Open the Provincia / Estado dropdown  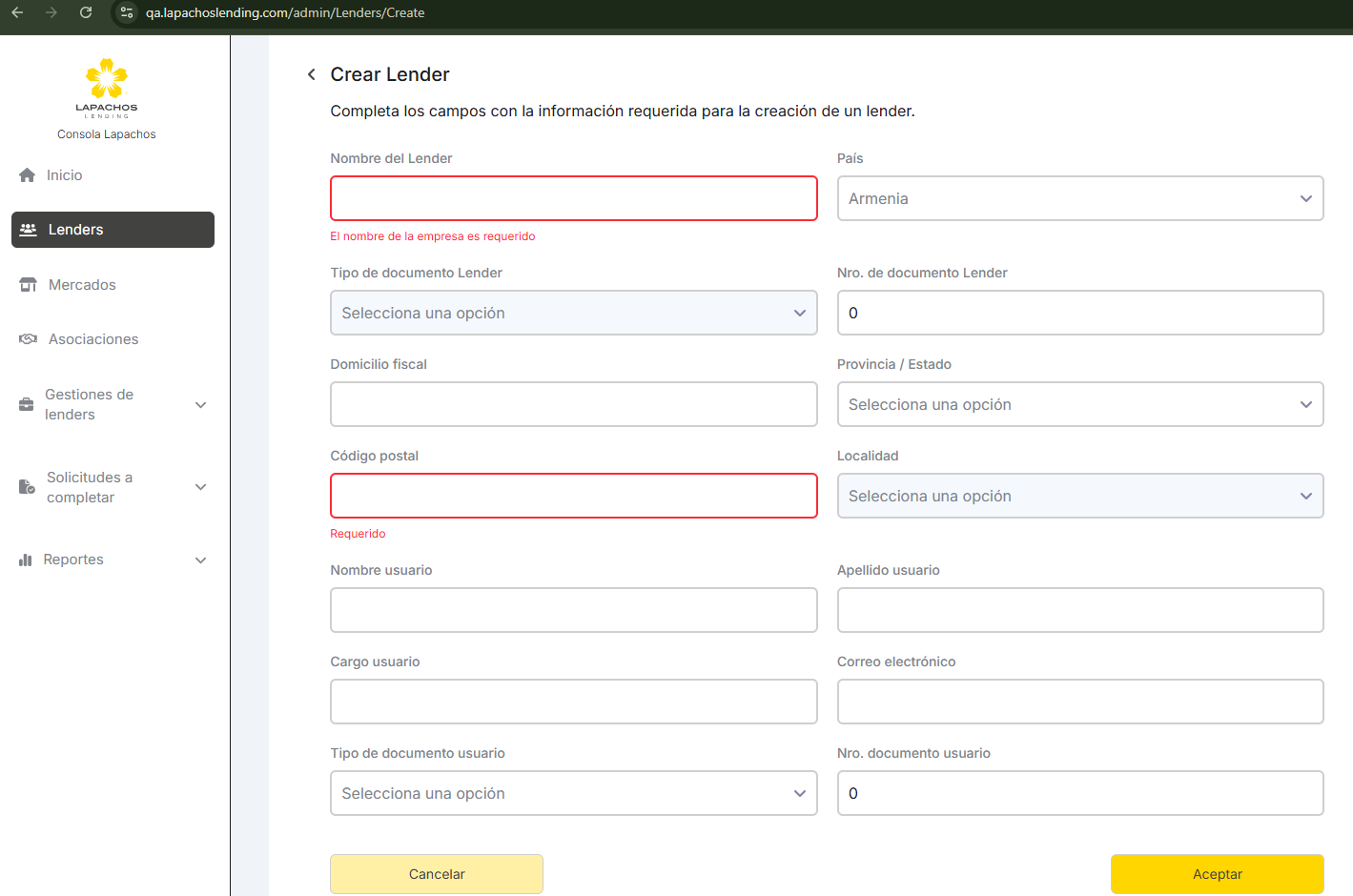pos(1079,404)
